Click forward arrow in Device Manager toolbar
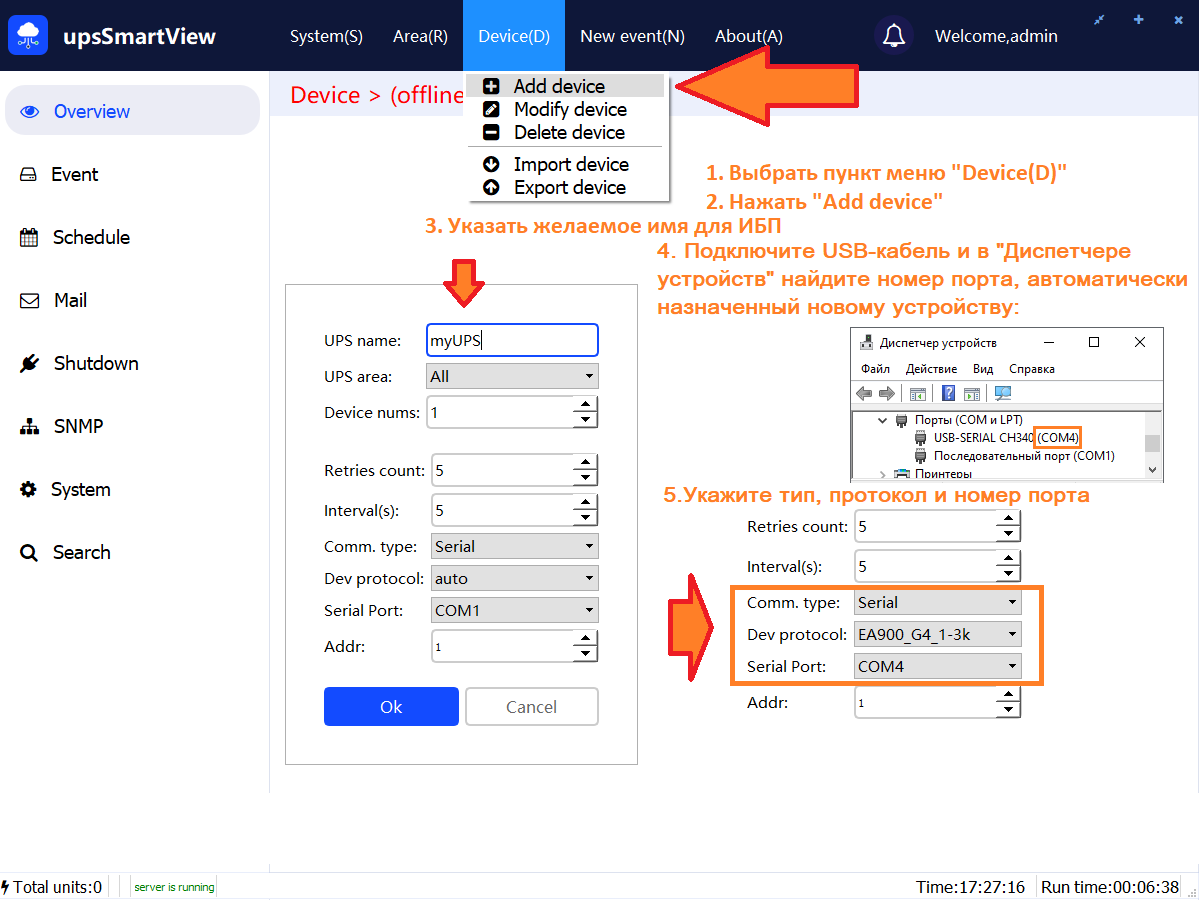The width and height of the screenshot is (1199, 900). pos(886,393)
